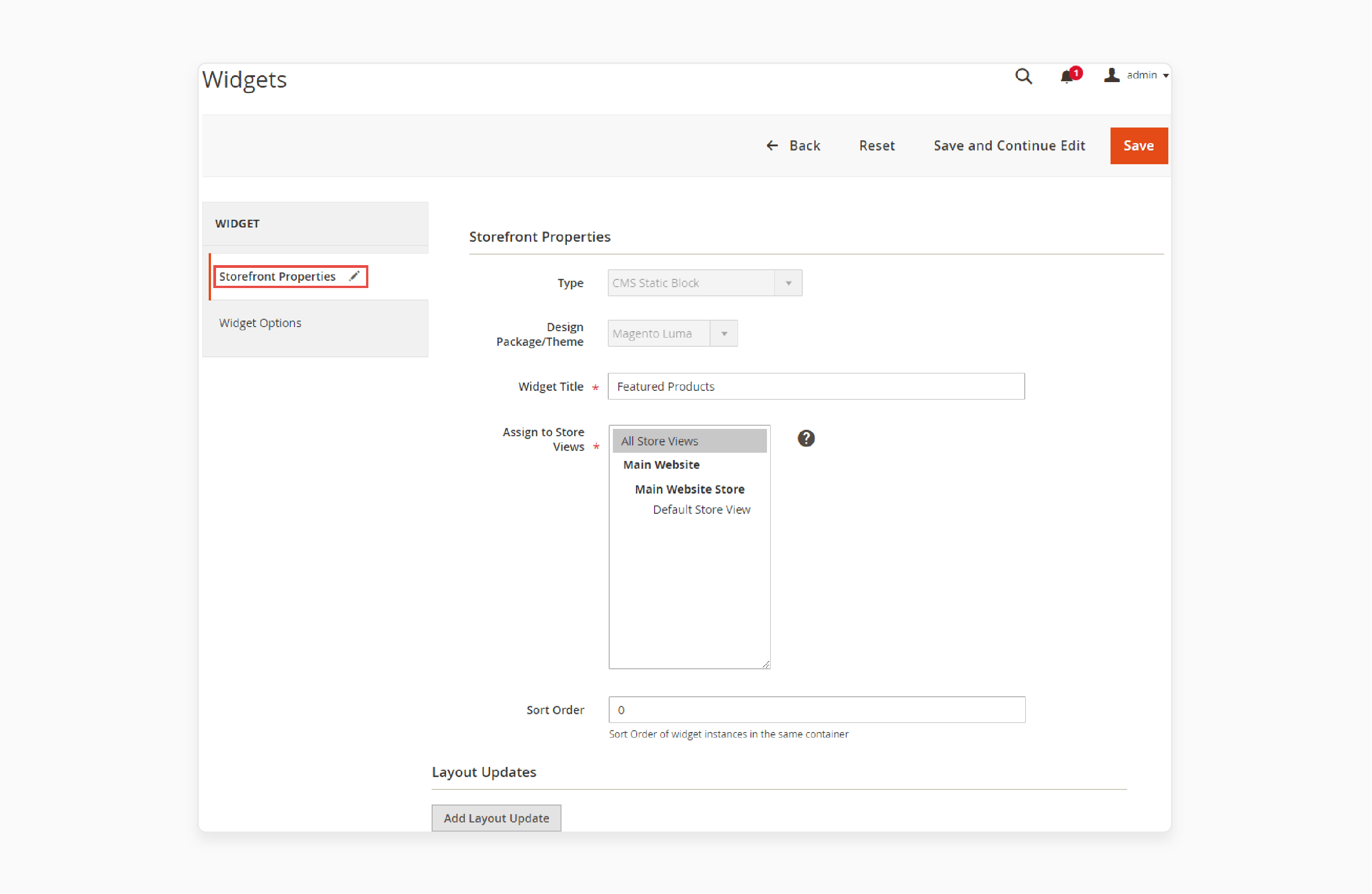Open the search magnifier icon
The image size is (1372, 894).
(1023, 76)
